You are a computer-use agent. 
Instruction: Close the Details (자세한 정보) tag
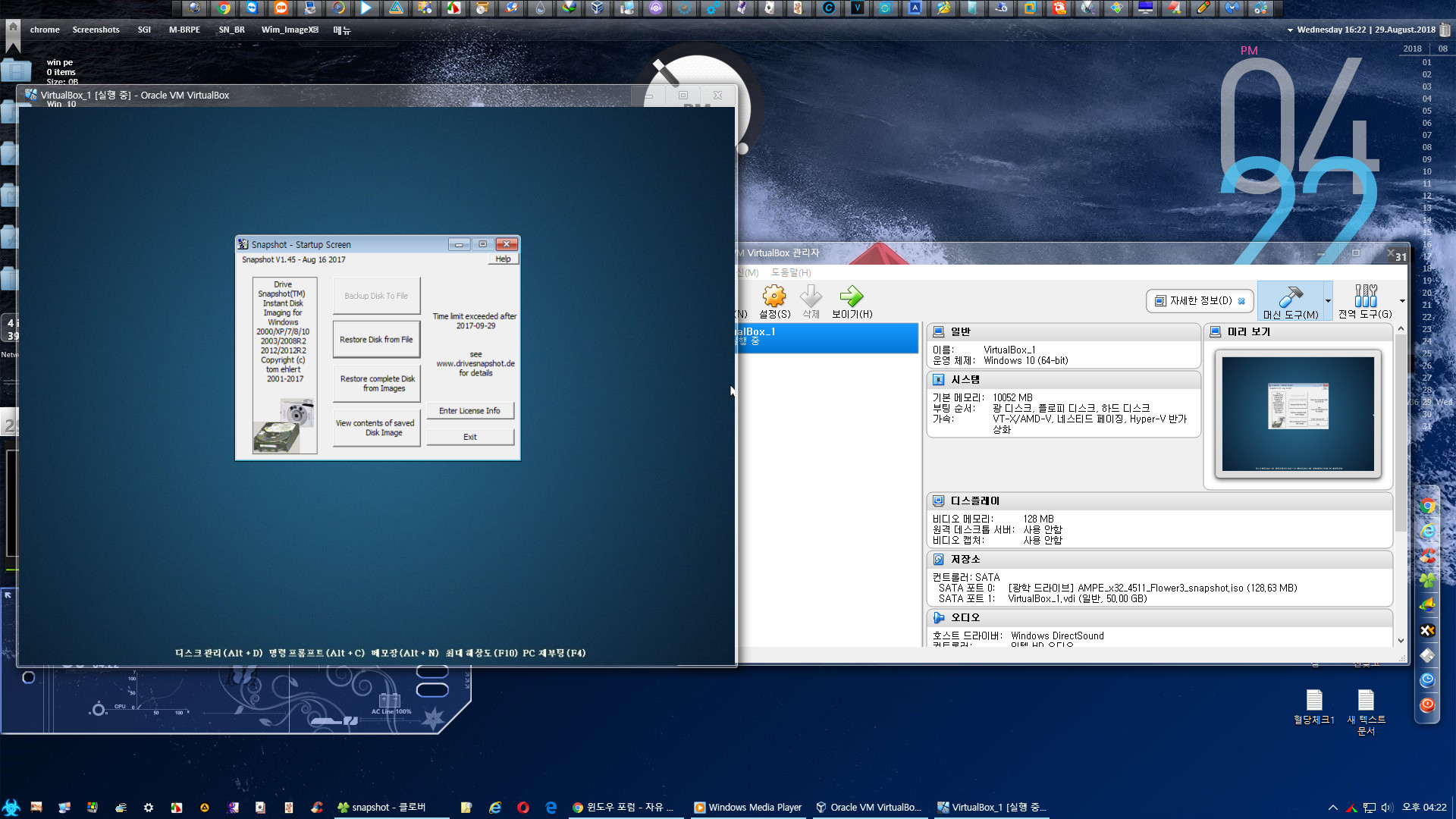(x=1241, y=301)
